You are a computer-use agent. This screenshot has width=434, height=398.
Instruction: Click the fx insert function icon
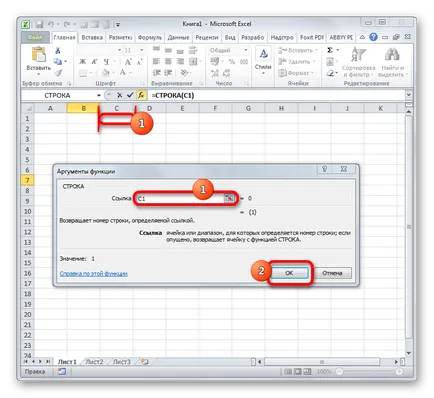click(x=141, y=95)
